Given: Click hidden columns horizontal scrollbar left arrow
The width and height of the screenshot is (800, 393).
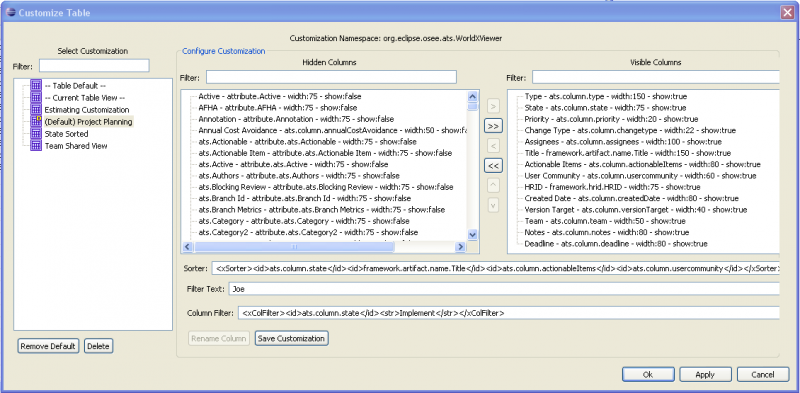Looking at the screenshot, I should [187, 247].
